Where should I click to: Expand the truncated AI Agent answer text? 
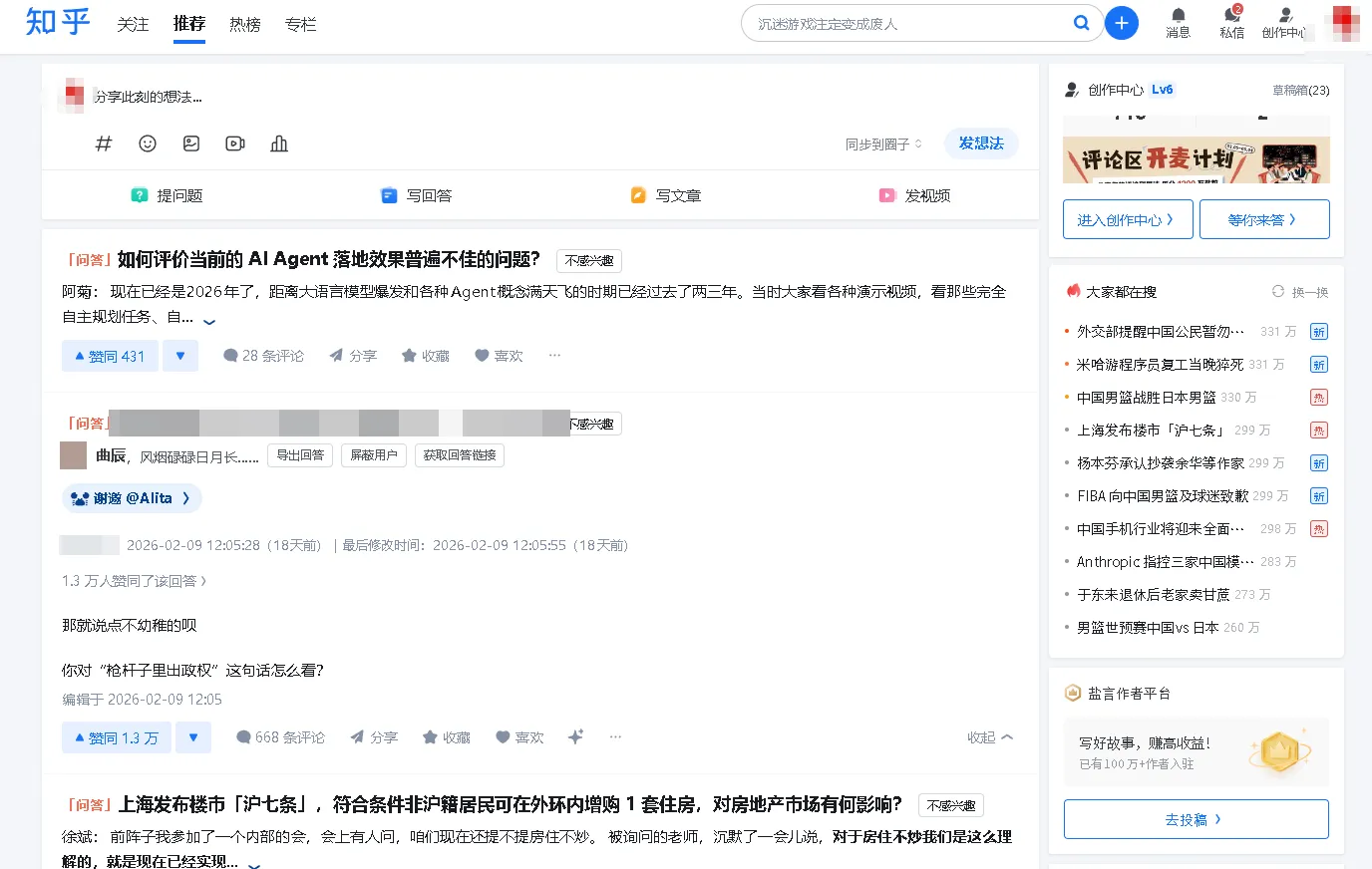pos(209,321)
